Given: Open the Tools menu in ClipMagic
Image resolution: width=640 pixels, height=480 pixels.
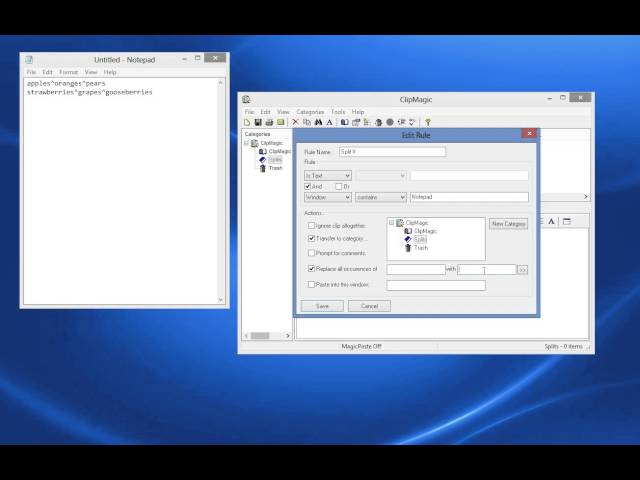Looking at the screenshot, I should tap(338, 112).
